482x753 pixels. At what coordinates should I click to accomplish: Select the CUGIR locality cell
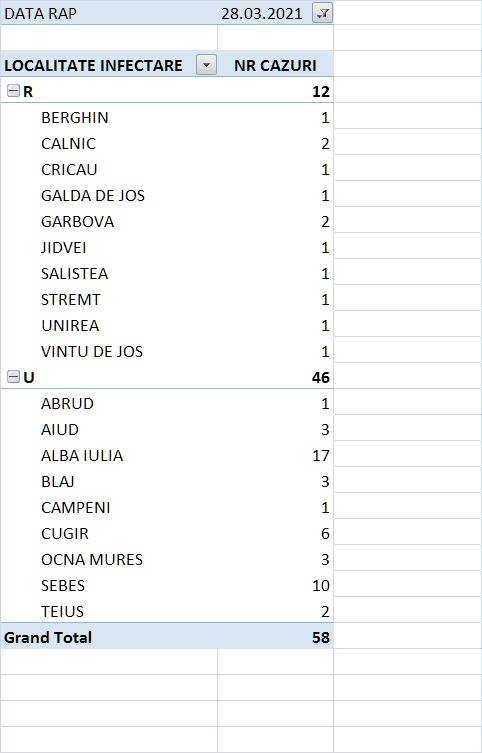click(x=109, y=534)
